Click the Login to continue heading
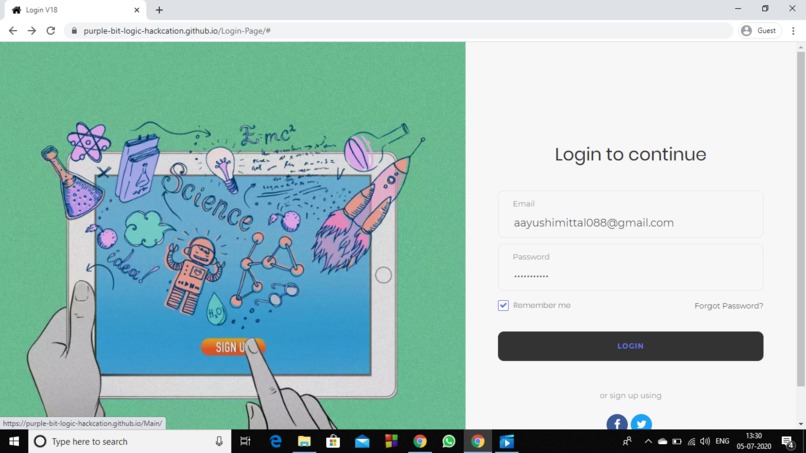Viewport: 806px width, 453px height. 630,154
